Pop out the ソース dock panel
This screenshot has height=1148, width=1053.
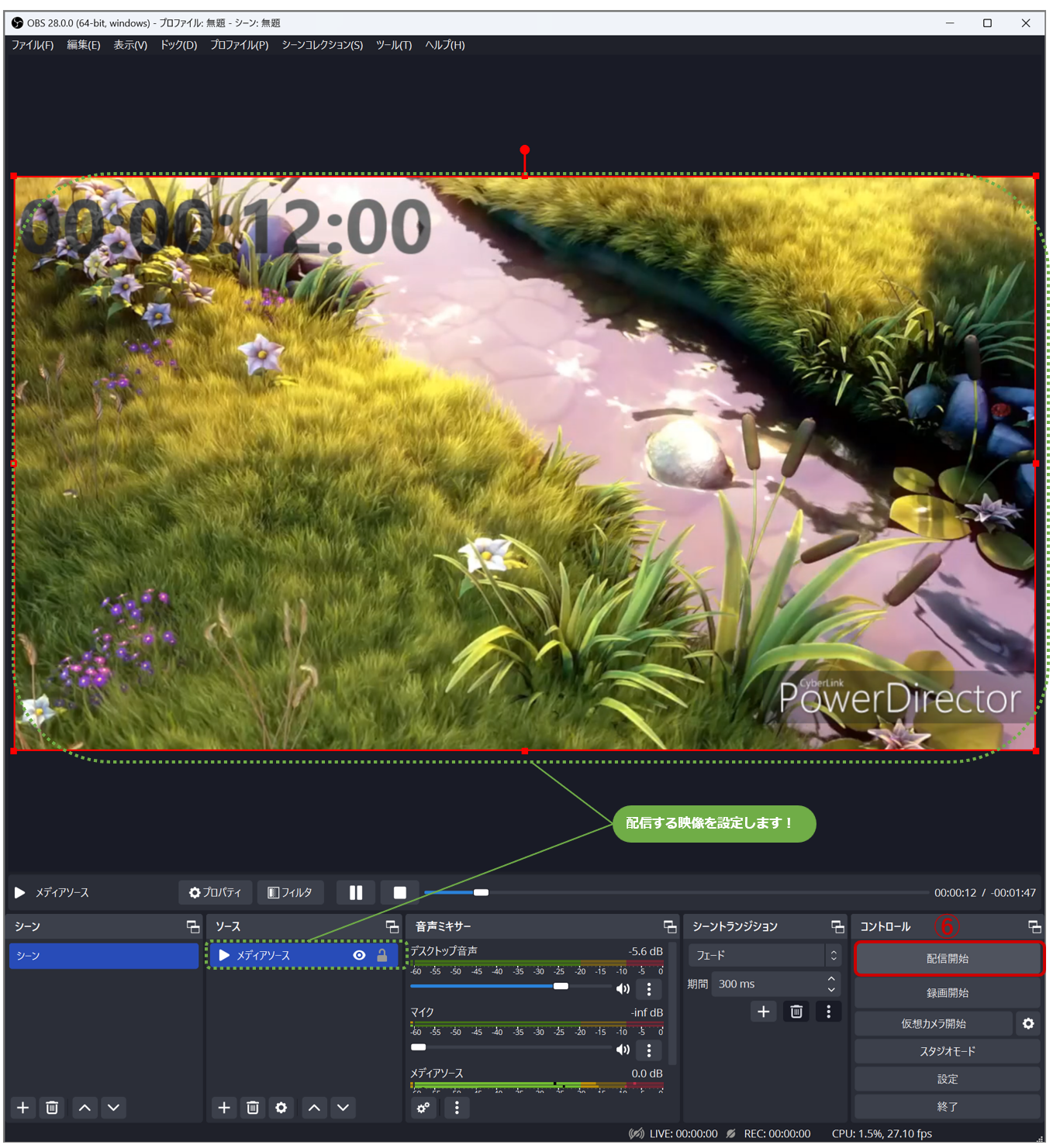tap(392, 926)
